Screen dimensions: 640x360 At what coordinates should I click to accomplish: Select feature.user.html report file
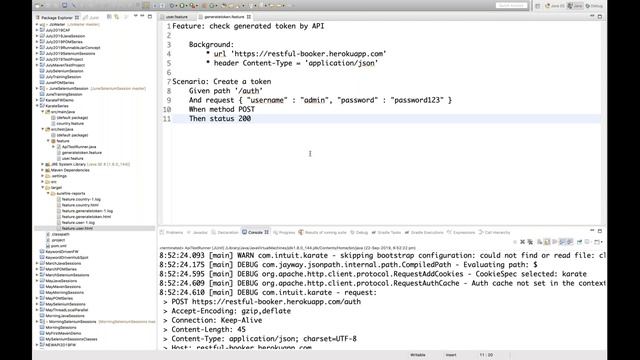(77, 228)
